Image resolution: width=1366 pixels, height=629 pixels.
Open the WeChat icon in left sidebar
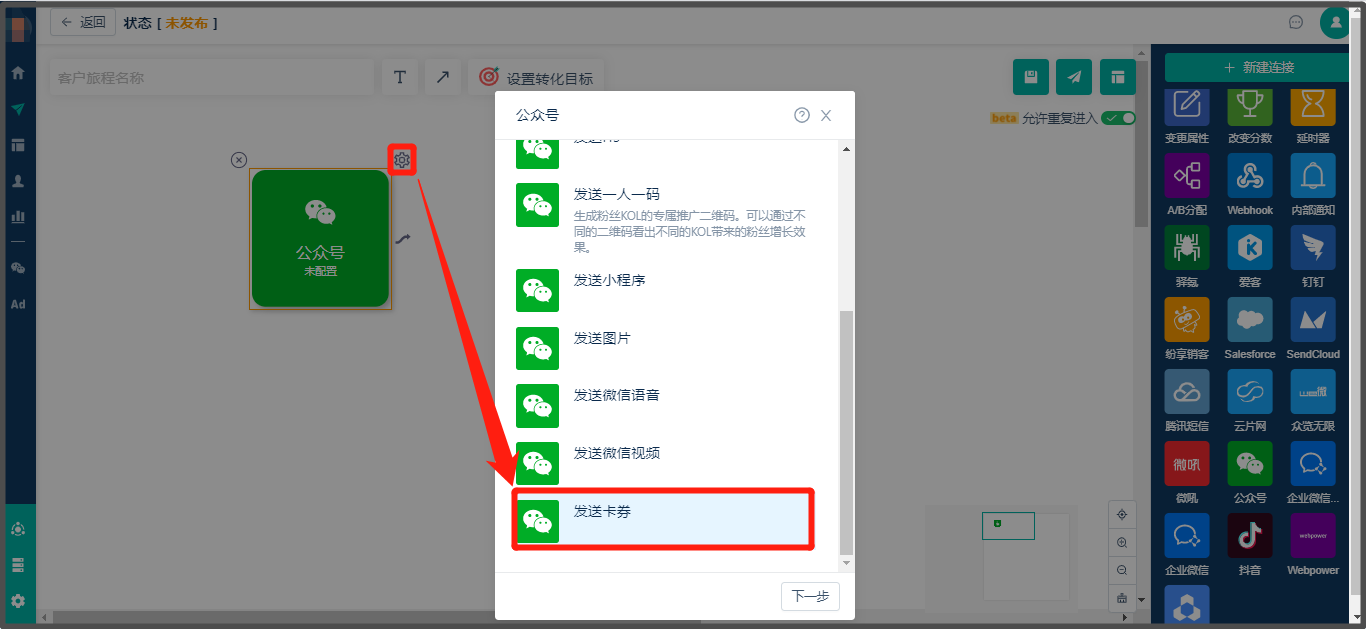pyautogui.click(x=18, y=268)
